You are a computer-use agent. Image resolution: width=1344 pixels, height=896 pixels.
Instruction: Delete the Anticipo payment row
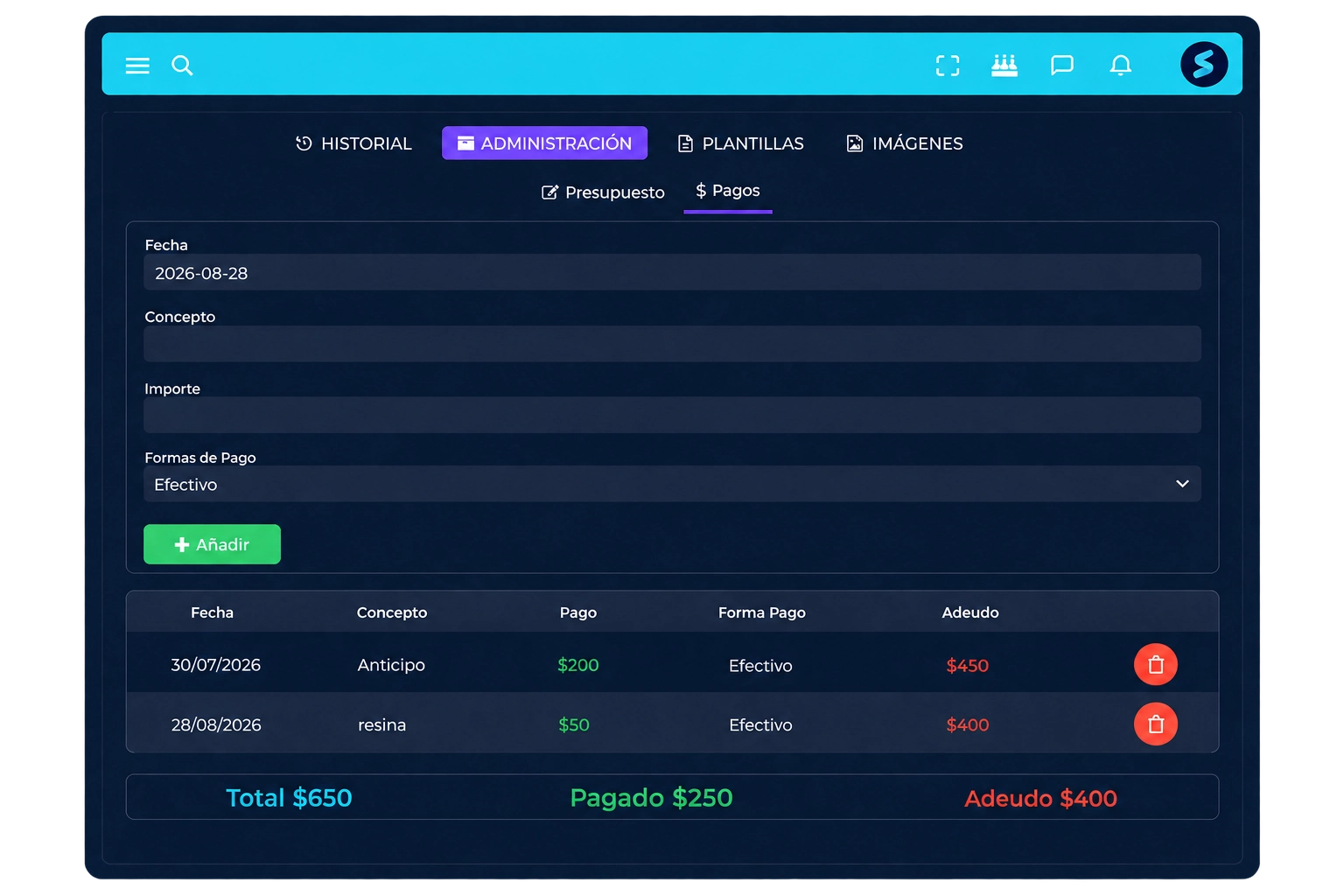tap(1156, 665)
